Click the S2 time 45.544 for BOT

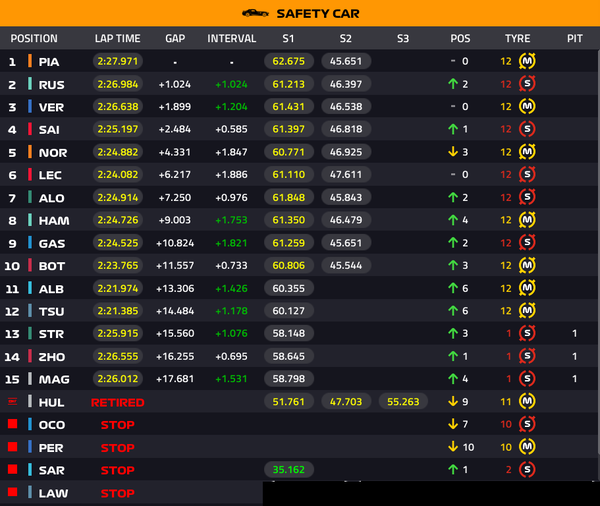point(346,265)
